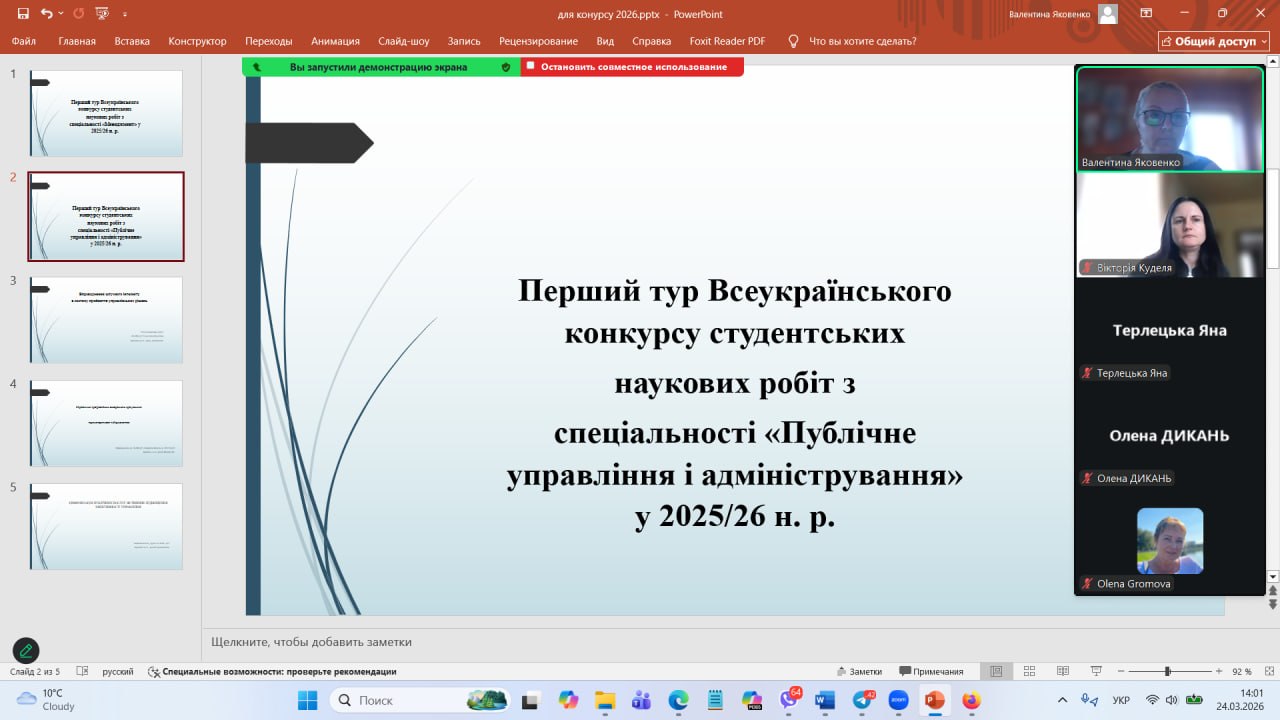Toggle the Примечания comments pane

(x=931, y=671)
